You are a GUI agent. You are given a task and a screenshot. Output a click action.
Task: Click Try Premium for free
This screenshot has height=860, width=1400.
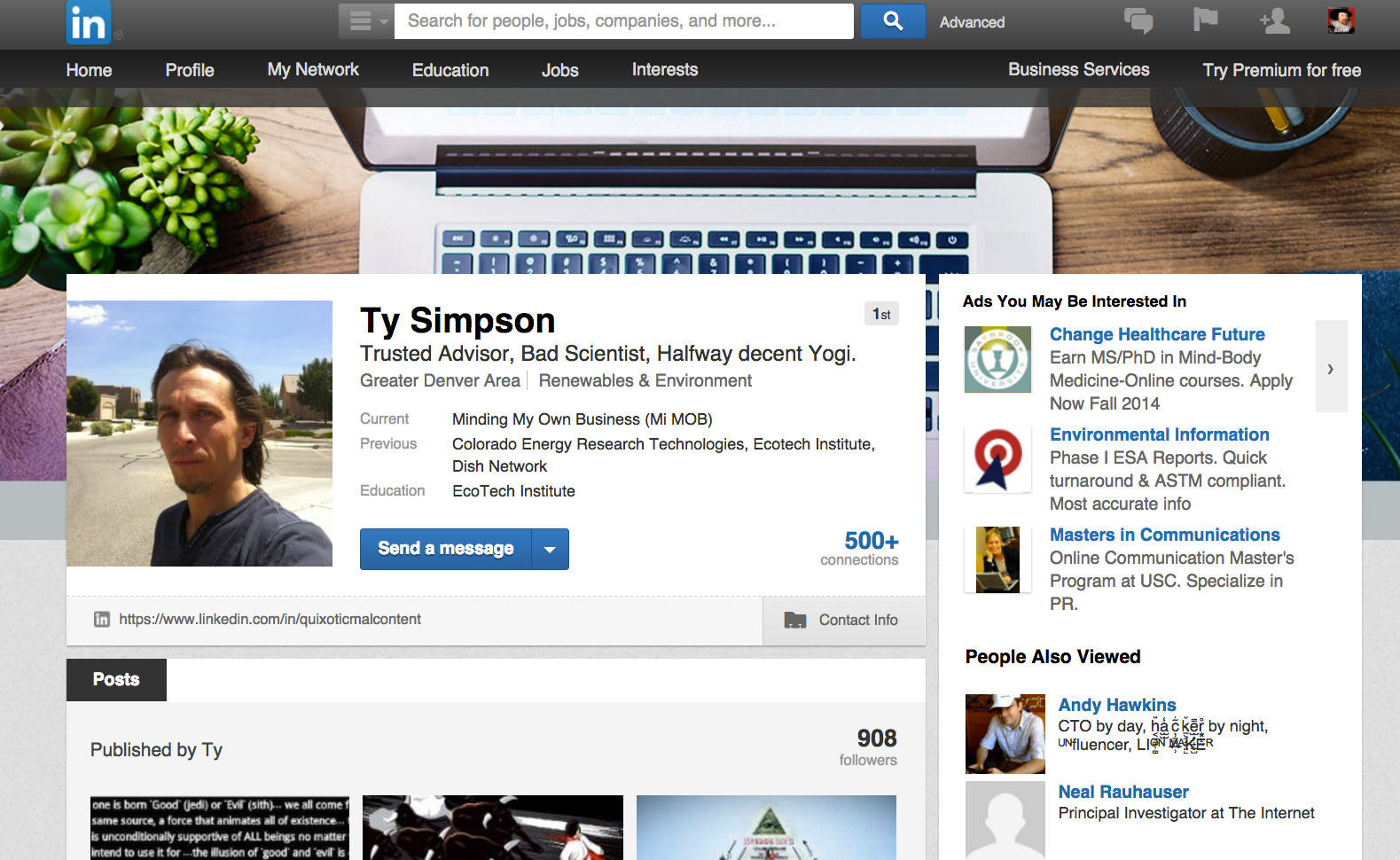click(1282, 70)
